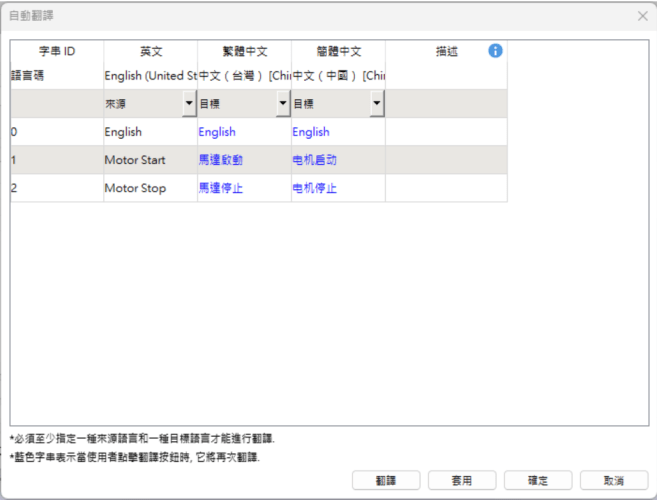657x500 pixels.
Task: Open the 目標 dropdown under 簡體中文 column
Action: coord(376,103)
